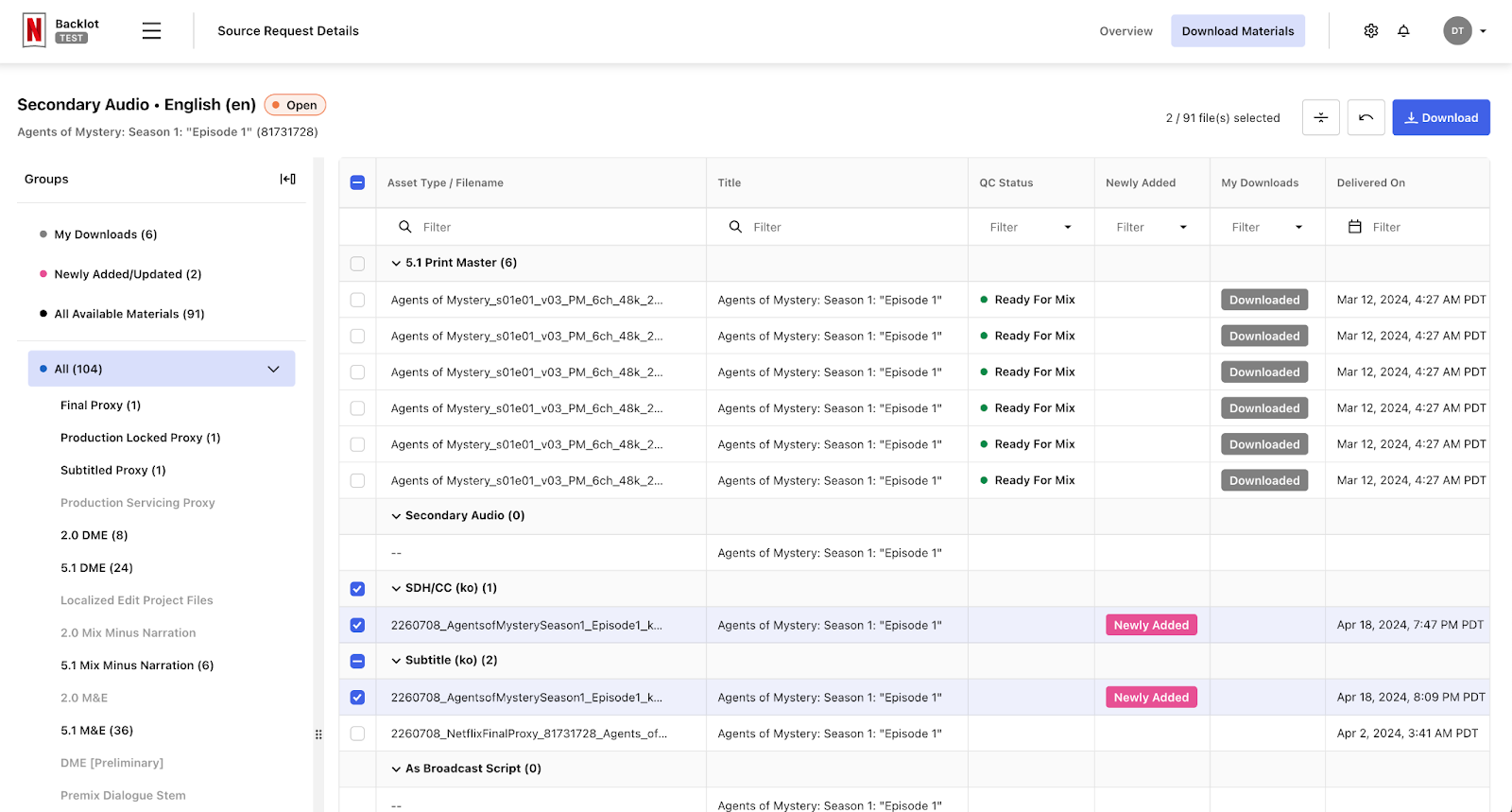
Task: Open the user account dropdown arrow
Action: 1484,31
